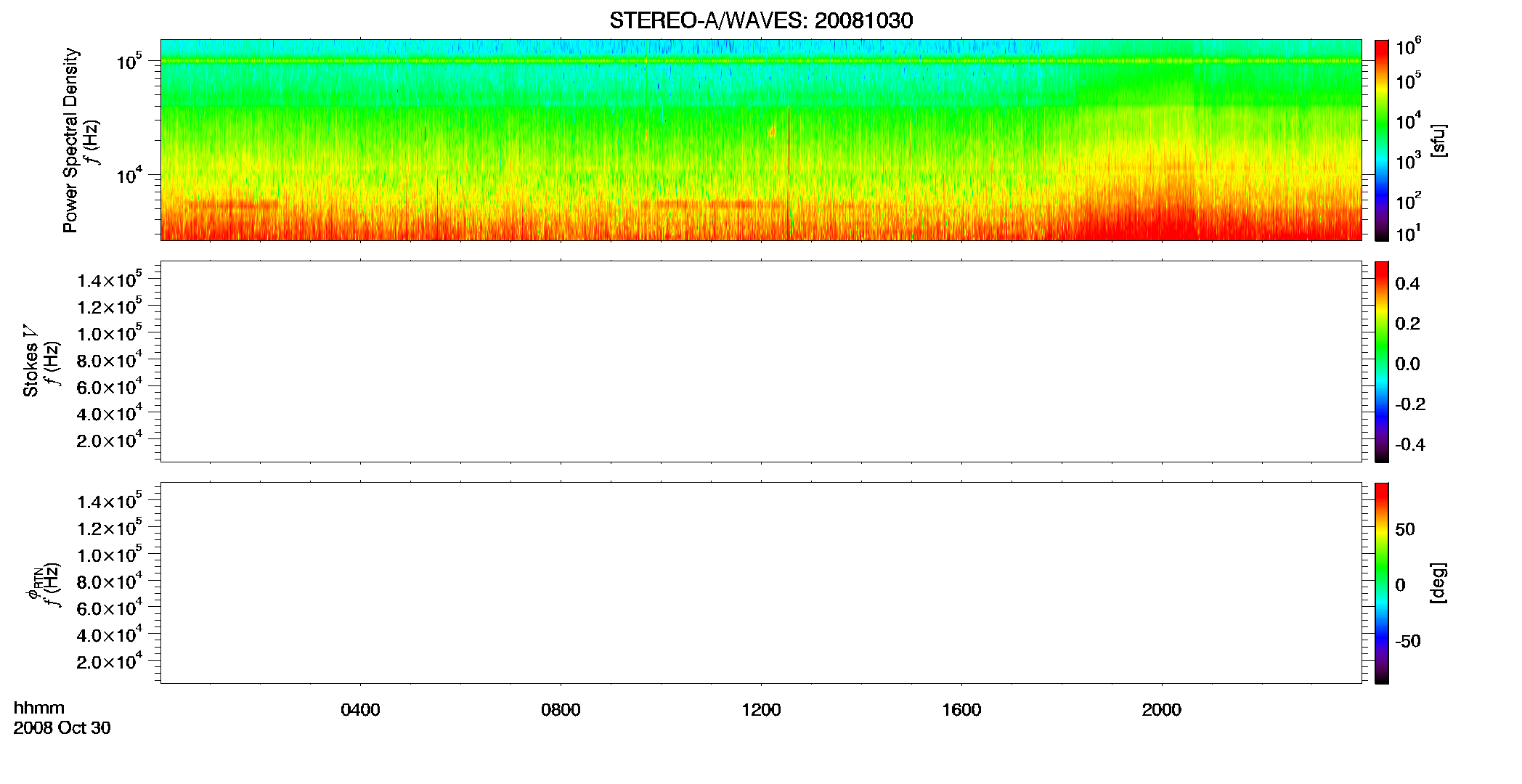Screen dimensions: 1522x784
Task: Click the Stokes V axis label
Action: (x=30, y=361)
